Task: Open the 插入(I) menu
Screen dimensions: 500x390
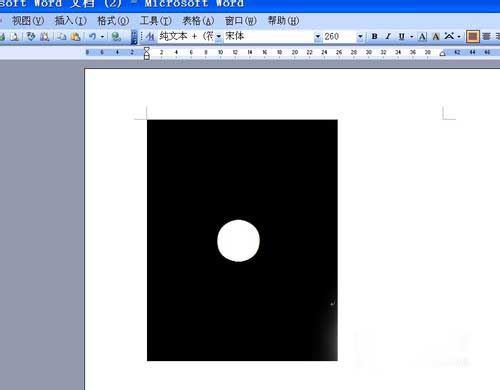Action: (x=70, y=21)
